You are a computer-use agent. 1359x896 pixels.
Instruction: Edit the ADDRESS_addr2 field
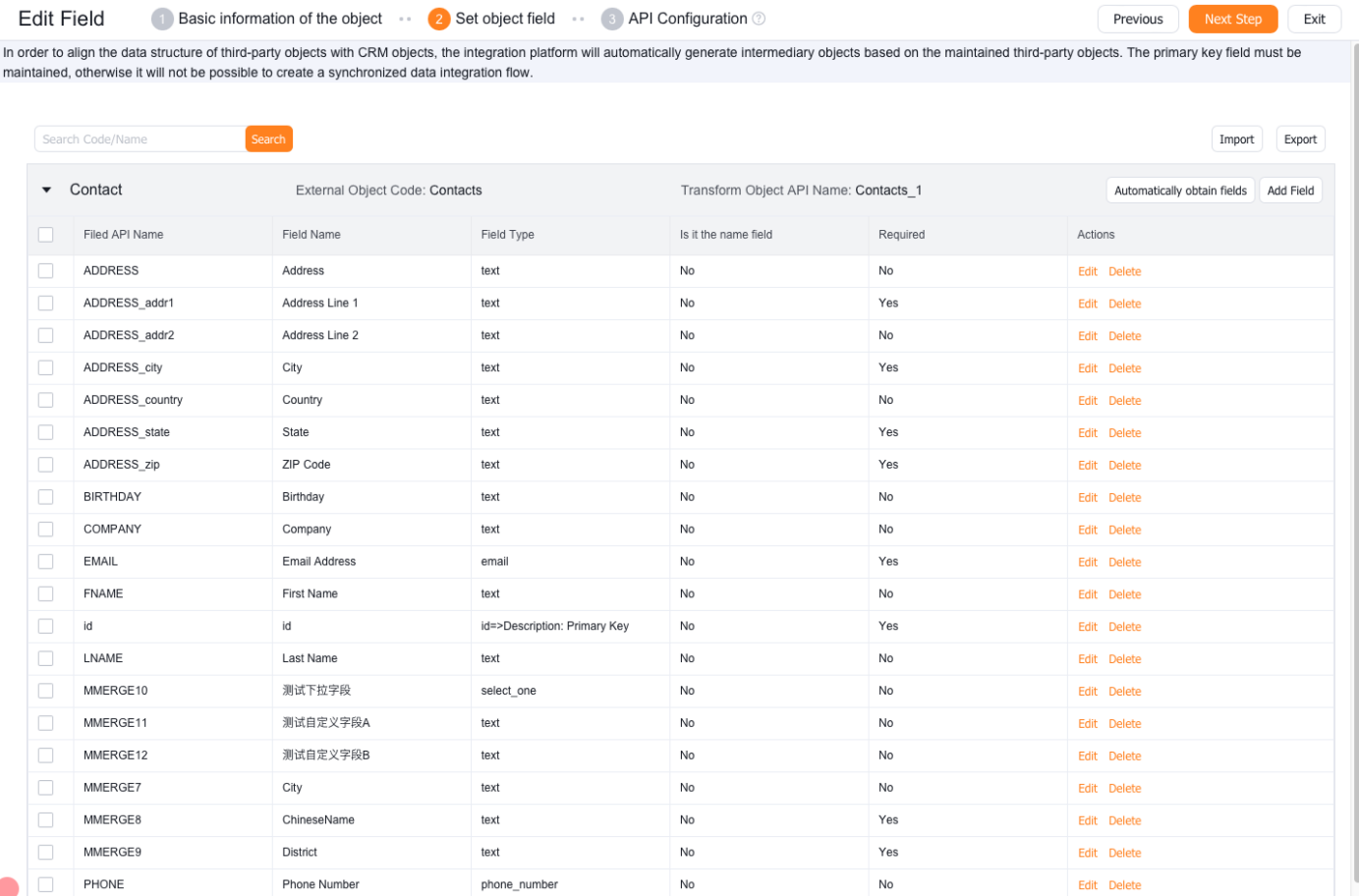(1087, 336)
